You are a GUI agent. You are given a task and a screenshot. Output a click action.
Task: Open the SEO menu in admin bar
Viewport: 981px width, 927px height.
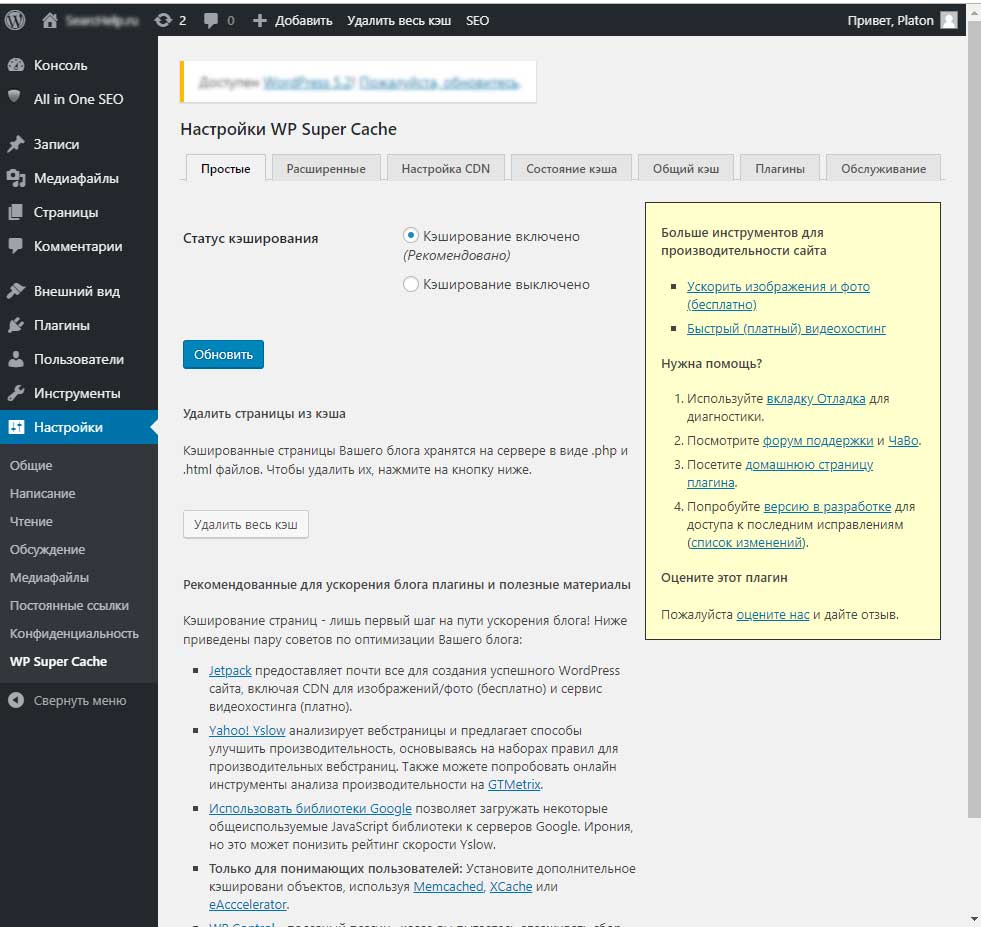[x=477, y=21]
